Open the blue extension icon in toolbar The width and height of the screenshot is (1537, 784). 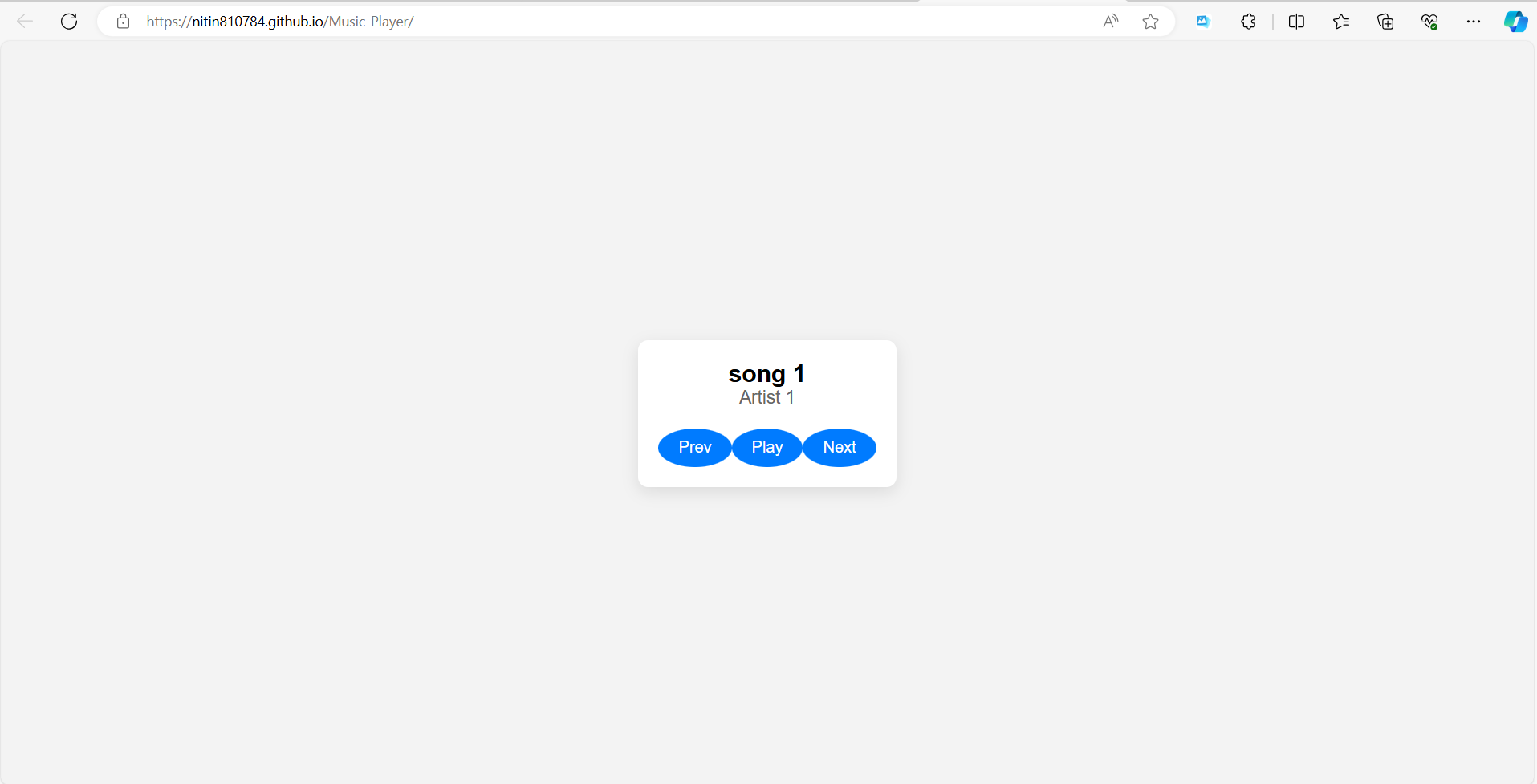click(1202, 22)
